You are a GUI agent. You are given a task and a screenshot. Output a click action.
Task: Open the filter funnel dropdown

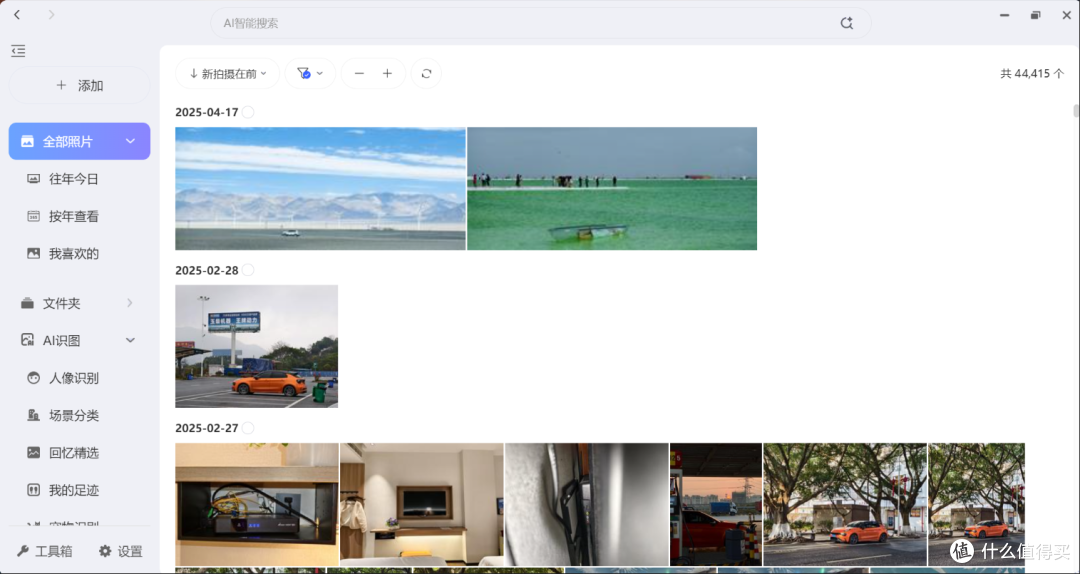pos(310,74)
